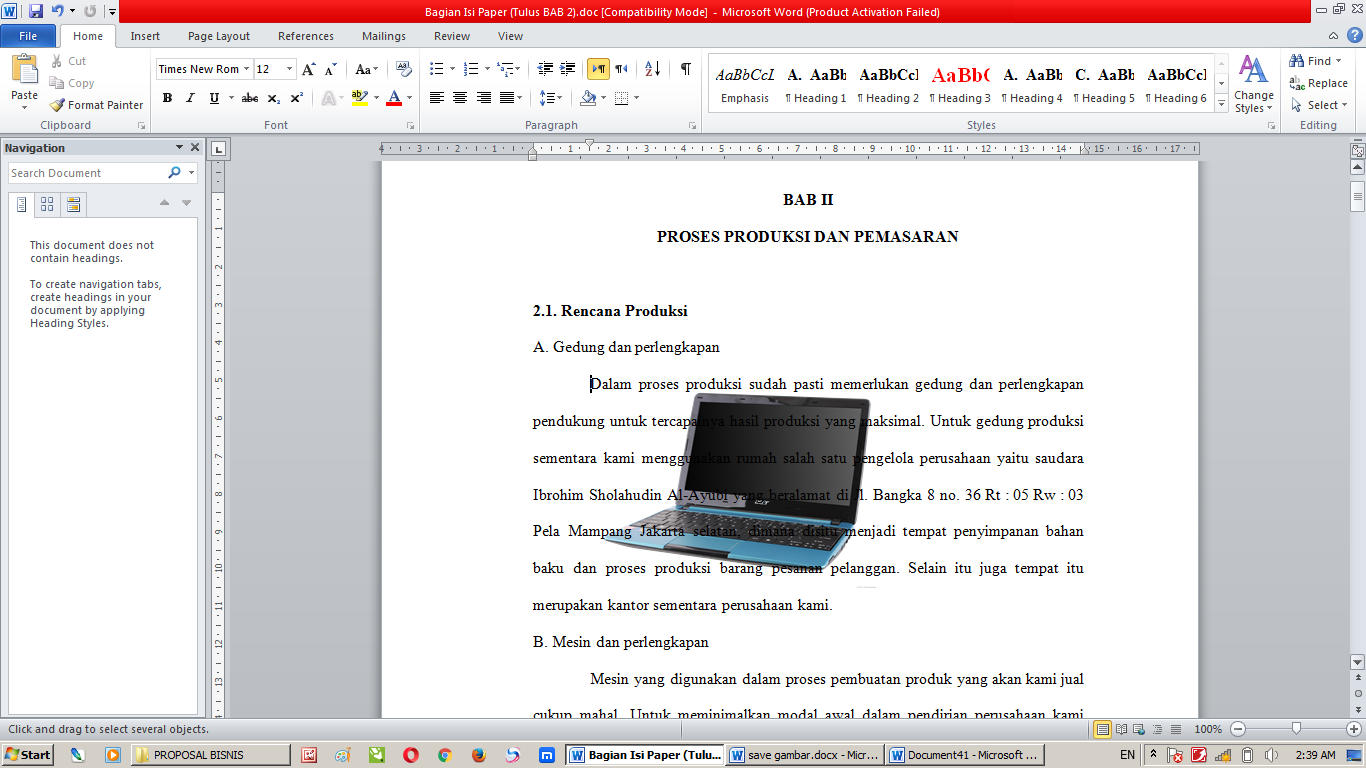The image size is (1366, 768).
Task: Open Word Help with the question mark
Action: point(1353,36)
